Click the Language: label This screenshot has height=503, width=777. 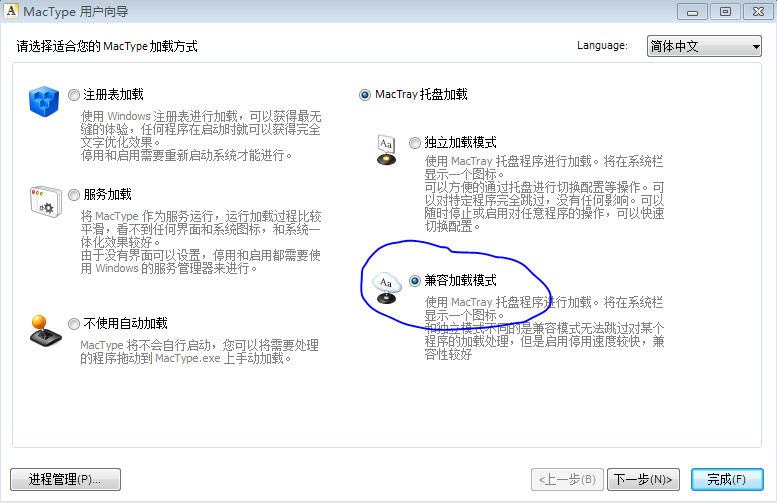point(602,46)
